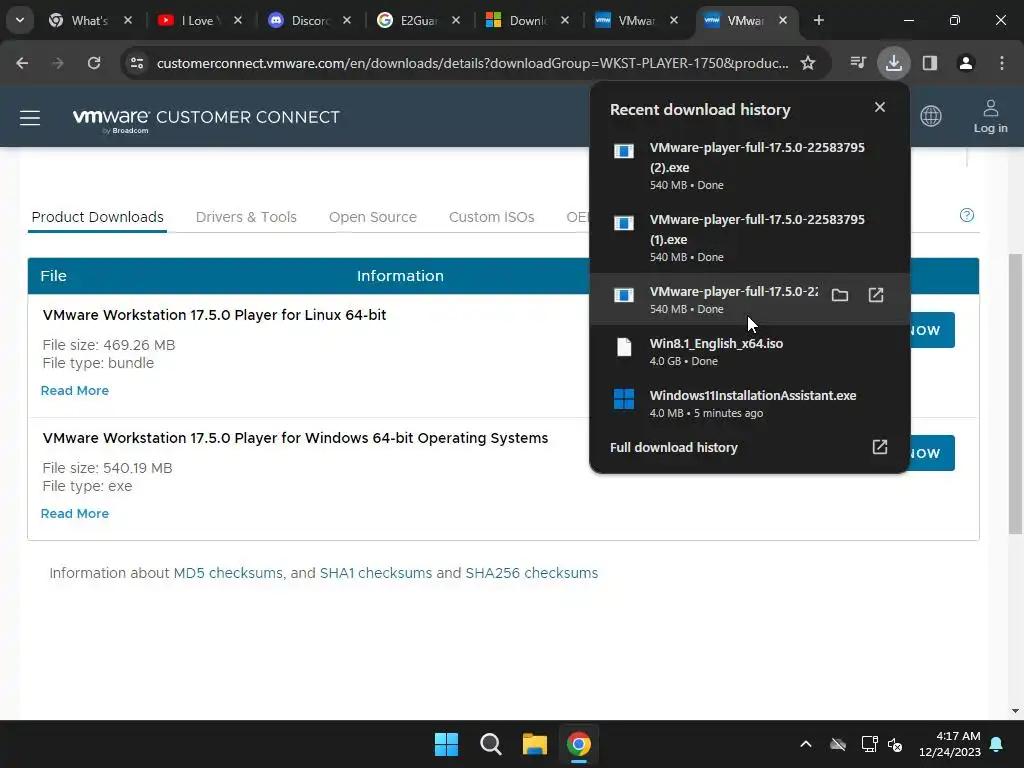Screen dimensions: 1024x768
Task: Bookmark this page with the star
Action: point(808,63)
